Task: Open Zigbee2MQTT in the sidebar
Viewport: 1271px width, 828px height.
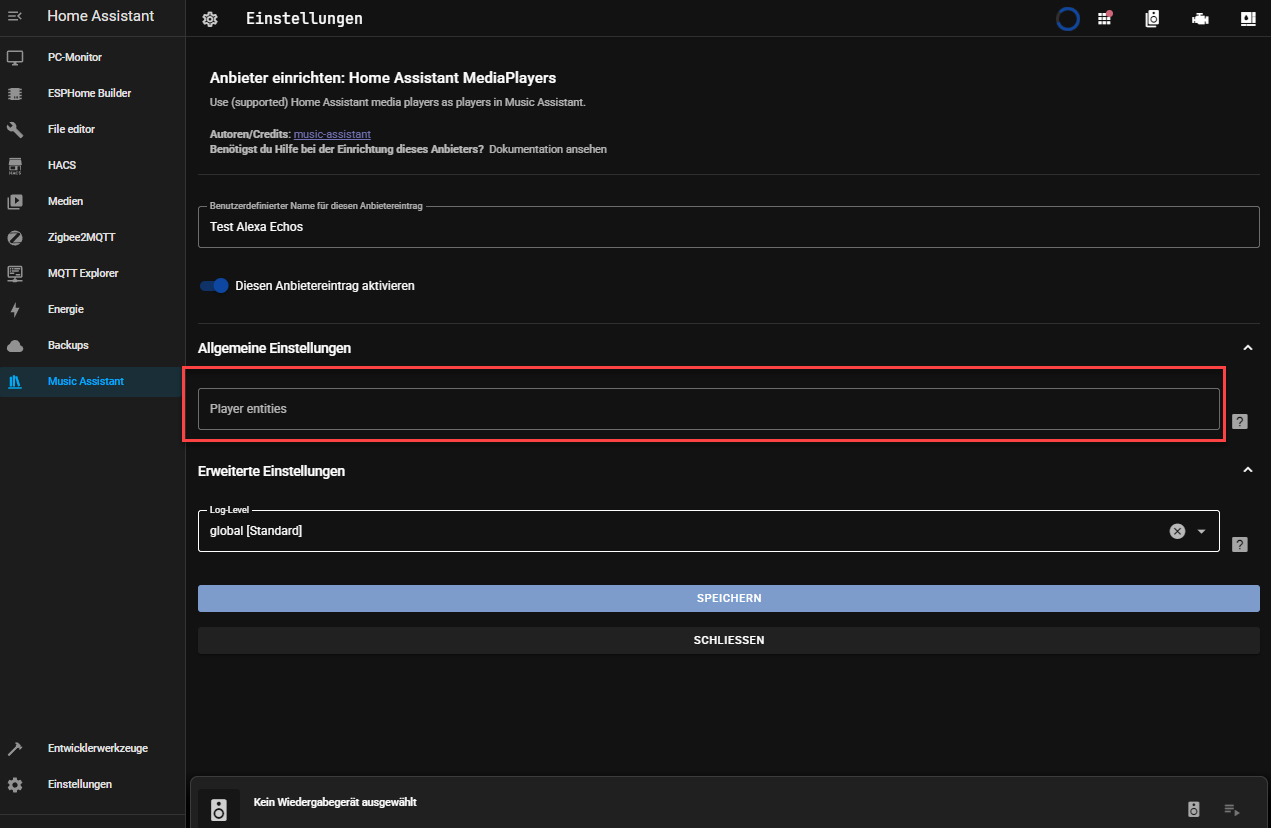Action: tap(82, 237)
